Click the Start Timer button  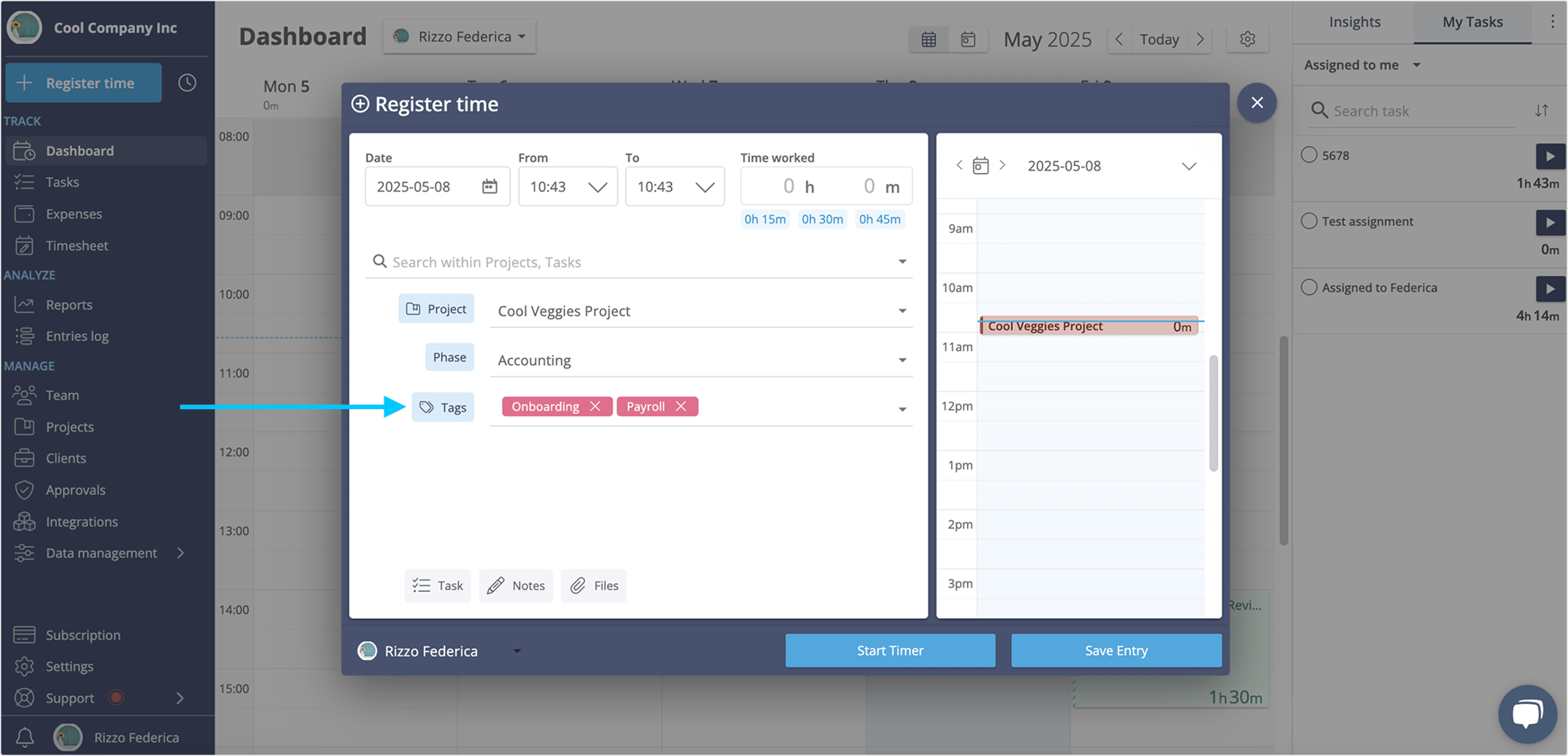click(890, 651)
